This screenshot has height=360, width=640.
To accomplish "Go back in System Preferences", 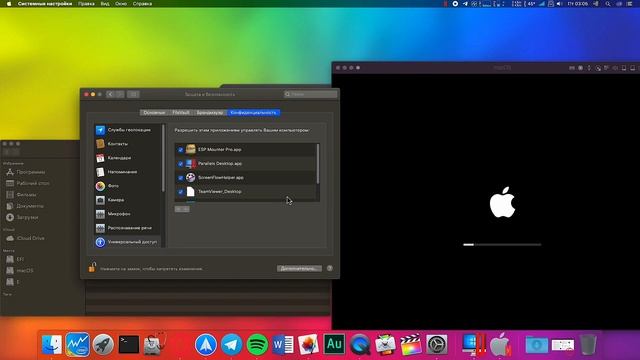I will tap(110, 94).
